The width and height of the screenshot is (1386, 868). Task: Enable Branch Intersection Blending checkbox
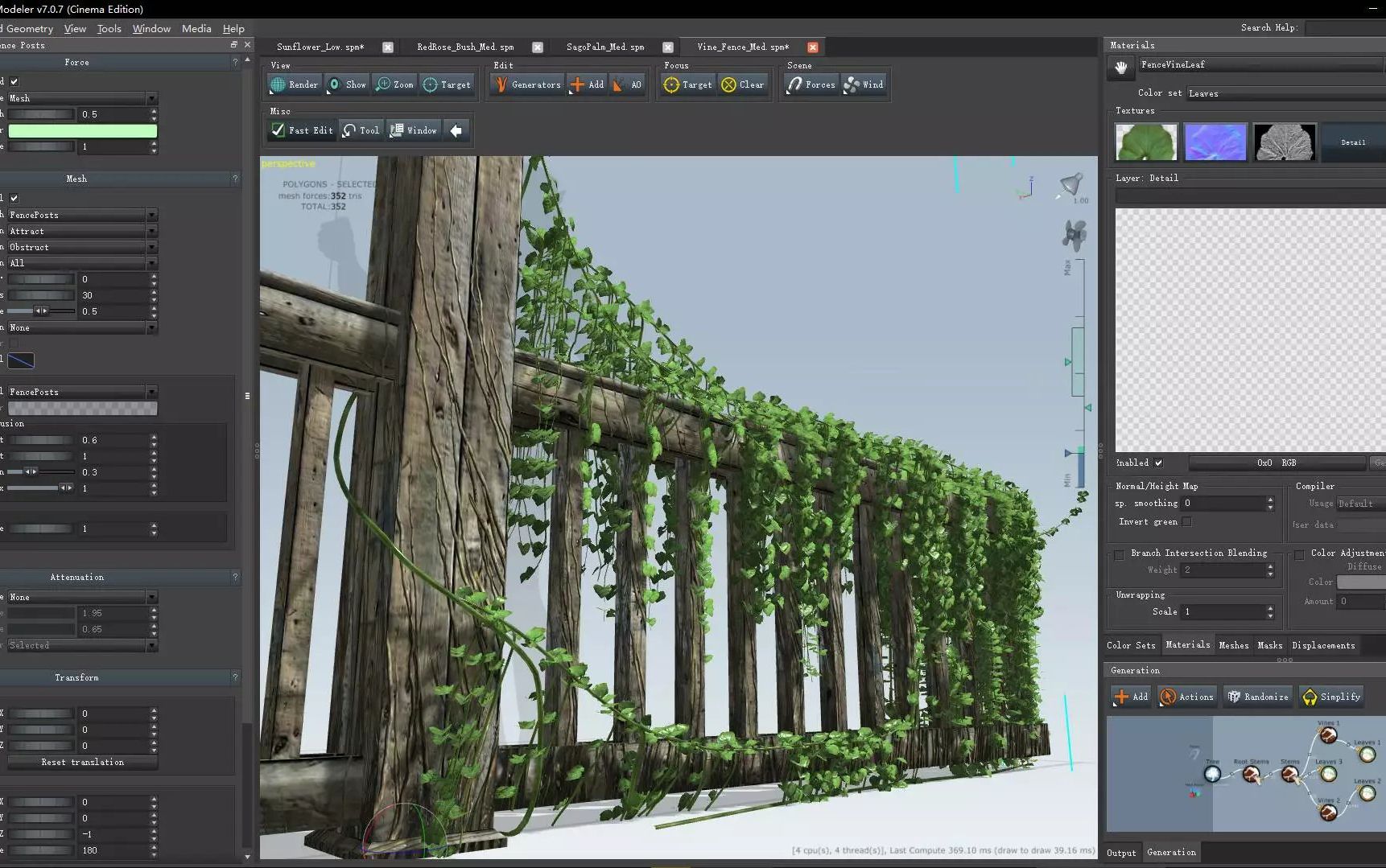[1119, 554]
